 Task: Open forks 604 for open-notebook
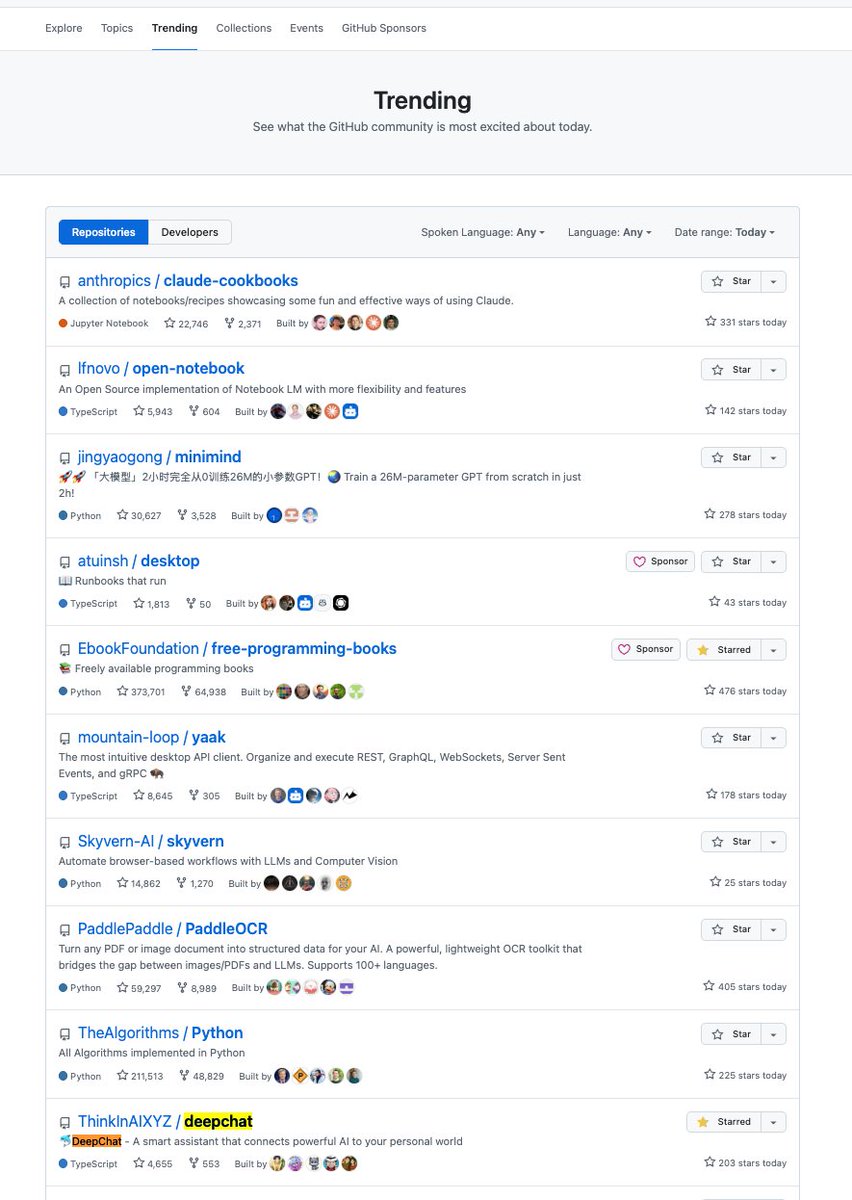(203, 411)
